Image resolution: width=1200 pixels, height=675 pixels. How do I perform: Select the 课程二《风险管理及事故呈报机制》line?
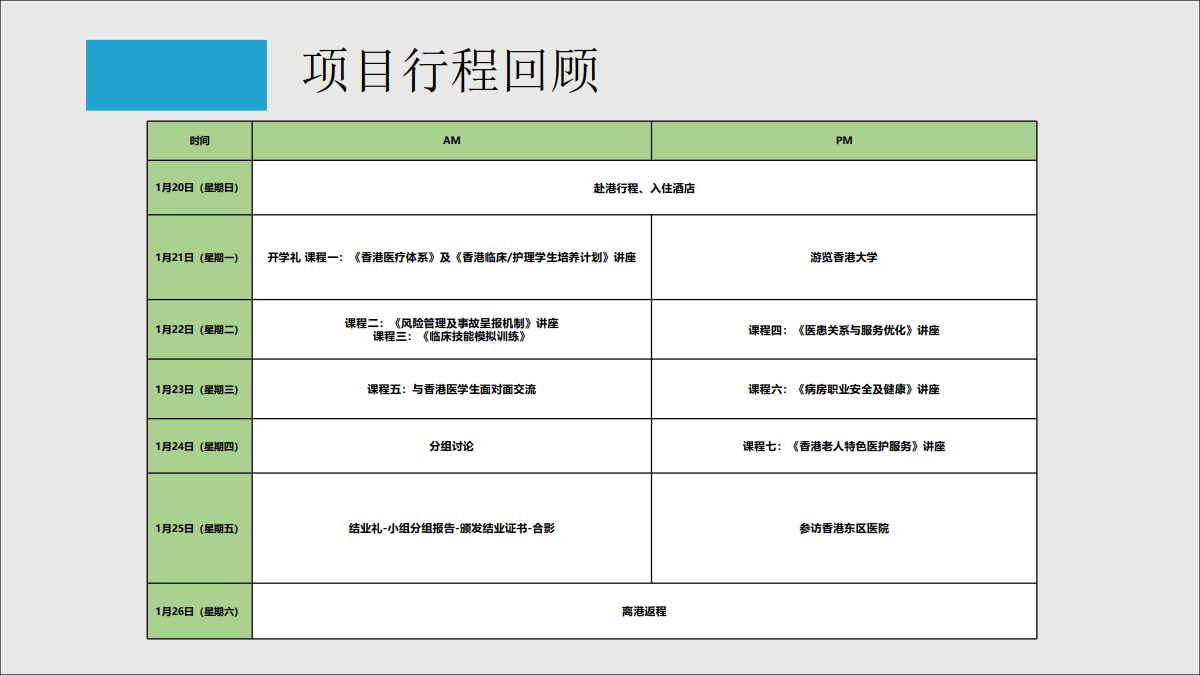point(452,323)
